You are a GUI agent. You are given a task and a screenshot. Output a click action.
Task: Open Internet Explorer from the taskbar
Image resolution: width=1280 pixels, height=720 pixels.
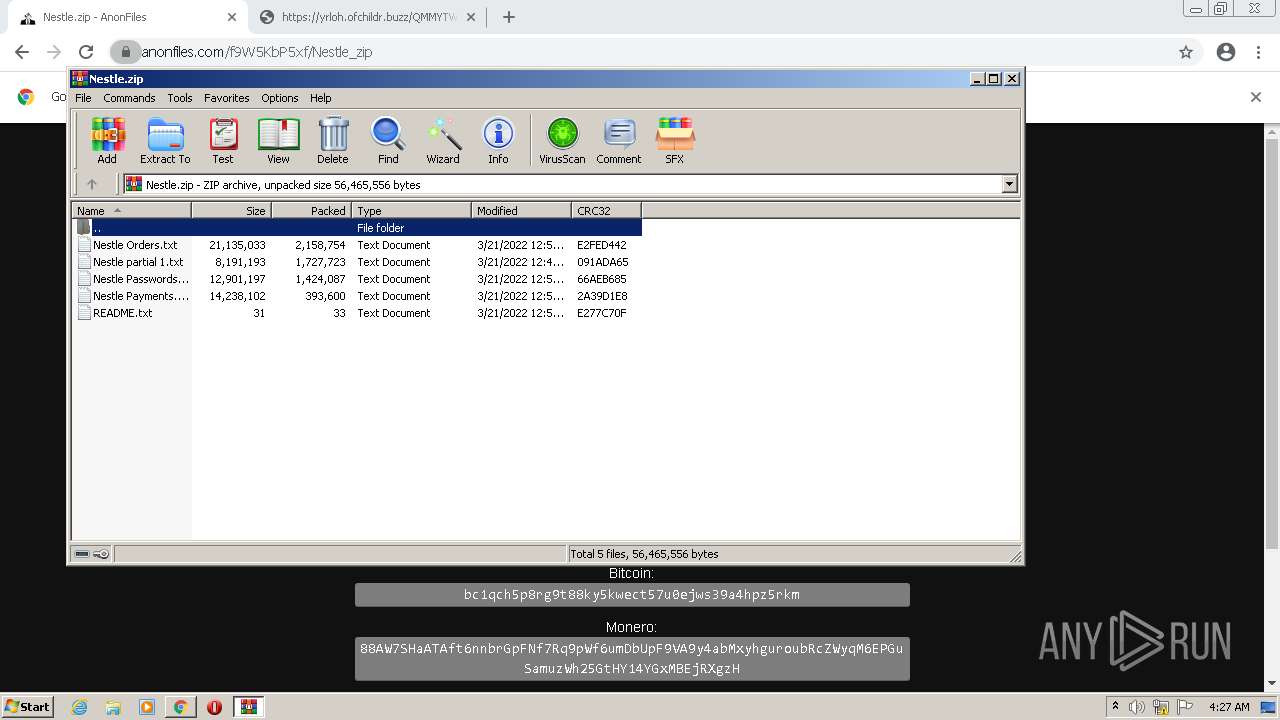click(80, 707)
